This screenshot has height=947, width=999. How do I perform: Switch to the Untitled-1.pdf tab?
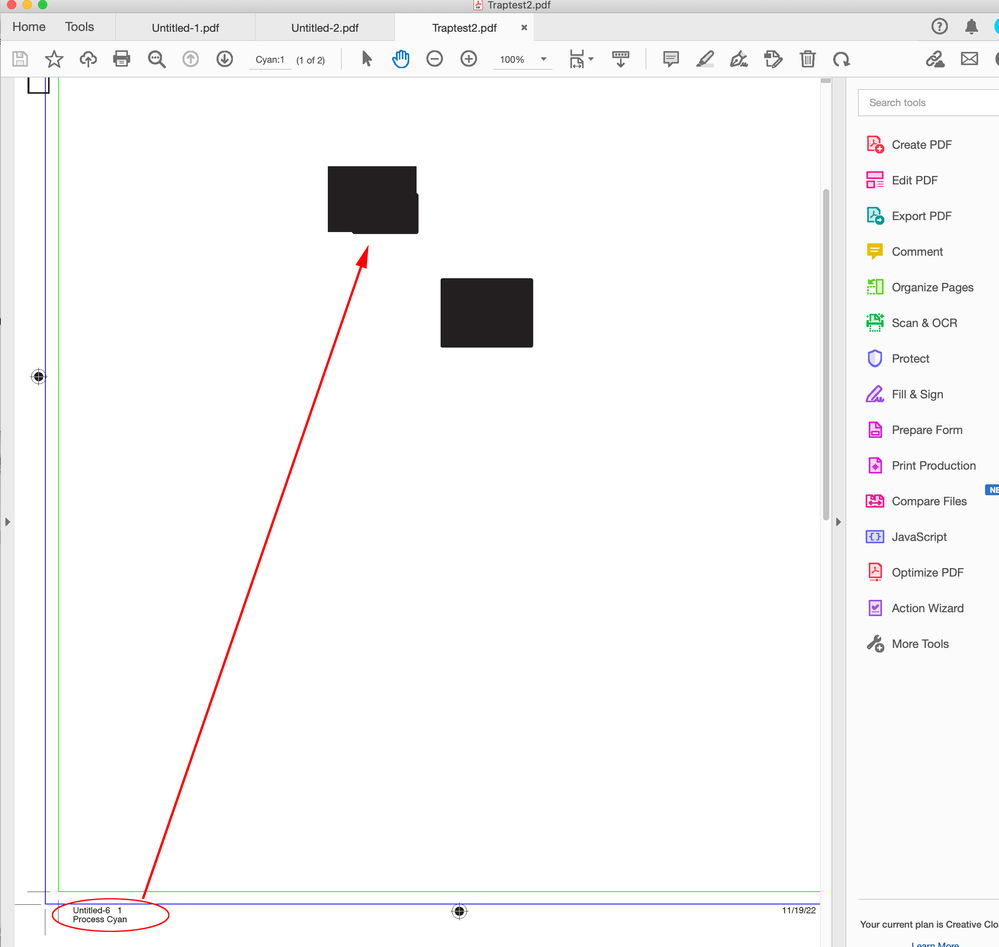186,27
